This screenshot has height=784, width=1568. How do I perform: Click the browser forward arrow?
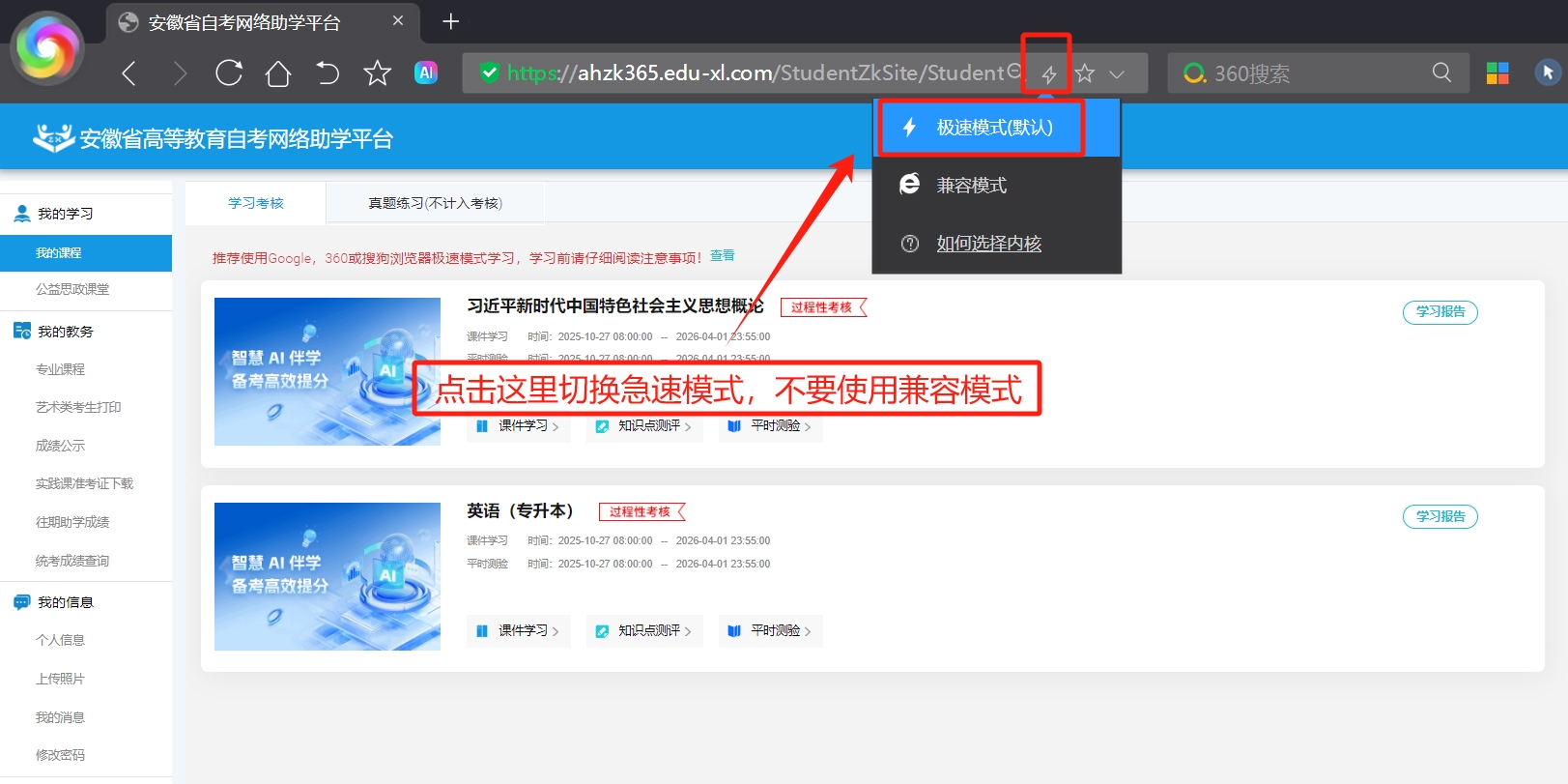[180, 73]
